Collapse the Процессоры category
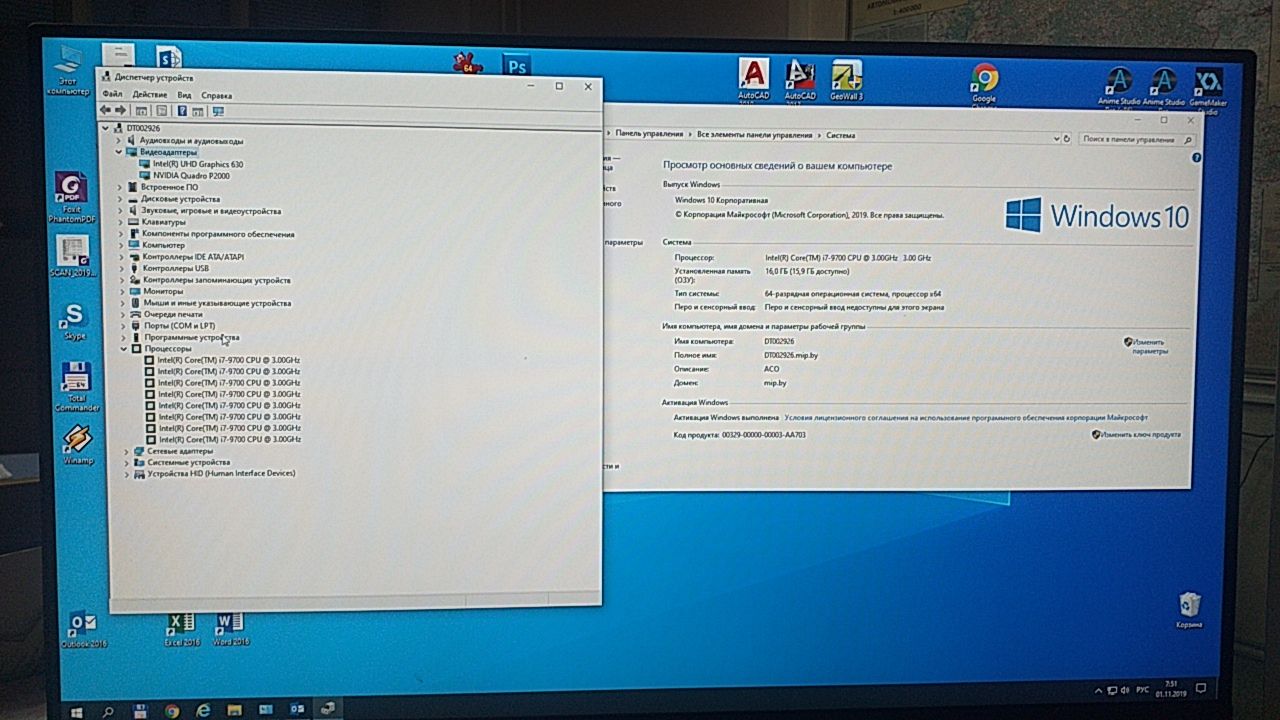 tap(124, 349)
